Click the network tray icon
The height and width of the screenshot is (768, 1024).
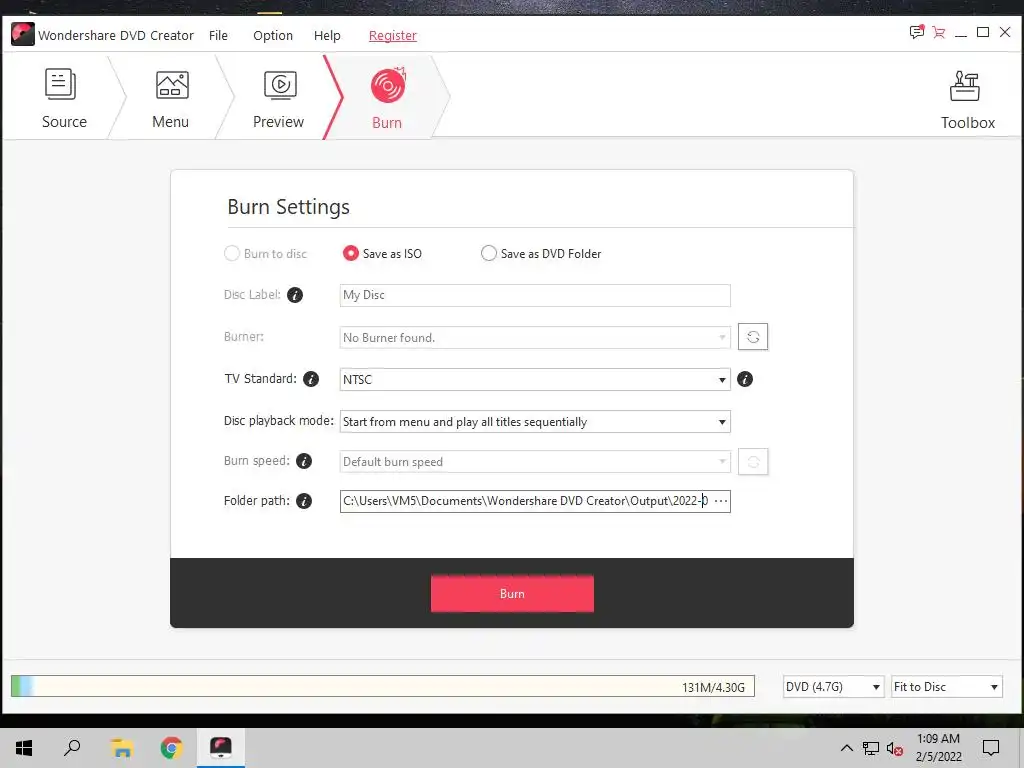point(871,748)
